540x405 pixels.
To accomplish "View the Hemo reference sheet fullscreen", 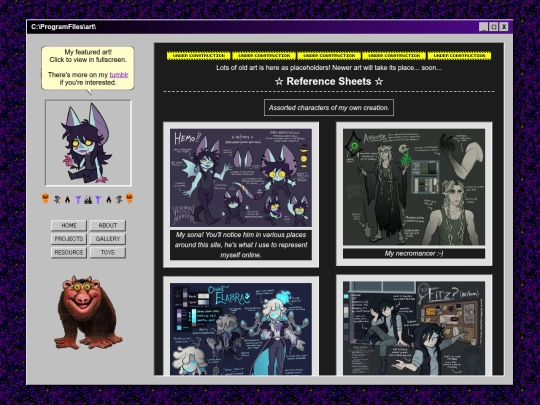I will coord(241,178).
